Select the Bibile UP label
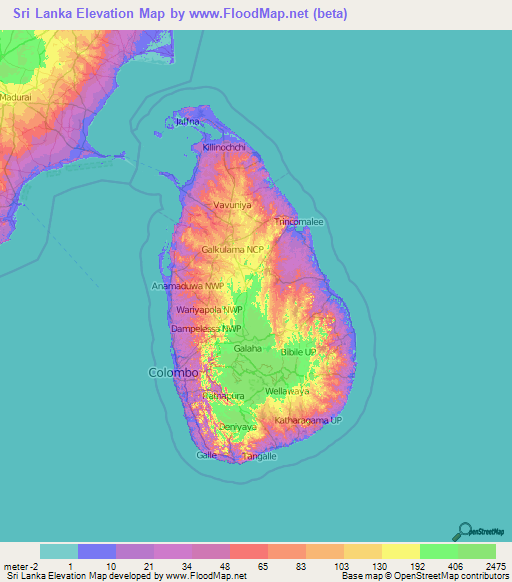The height and width of the screenshot is (582, 512). 299,352
